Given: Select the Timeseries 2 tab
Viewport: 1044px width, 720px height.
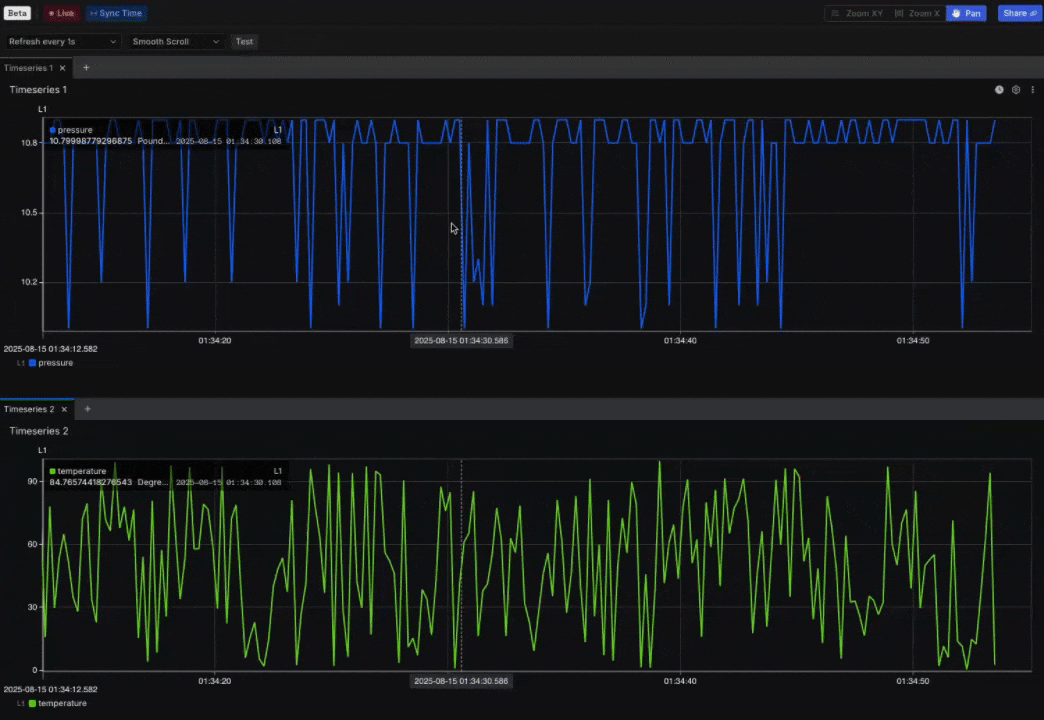Looking at the screenshot, I should [29, 409].
